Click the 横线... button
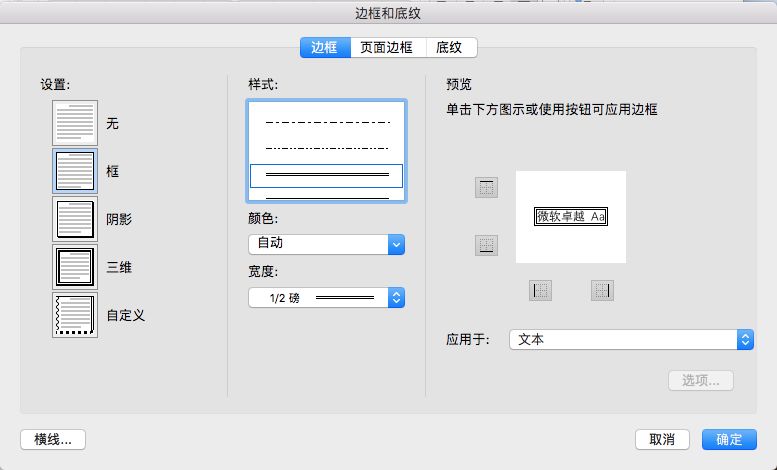777x470 pixels. 53,440
